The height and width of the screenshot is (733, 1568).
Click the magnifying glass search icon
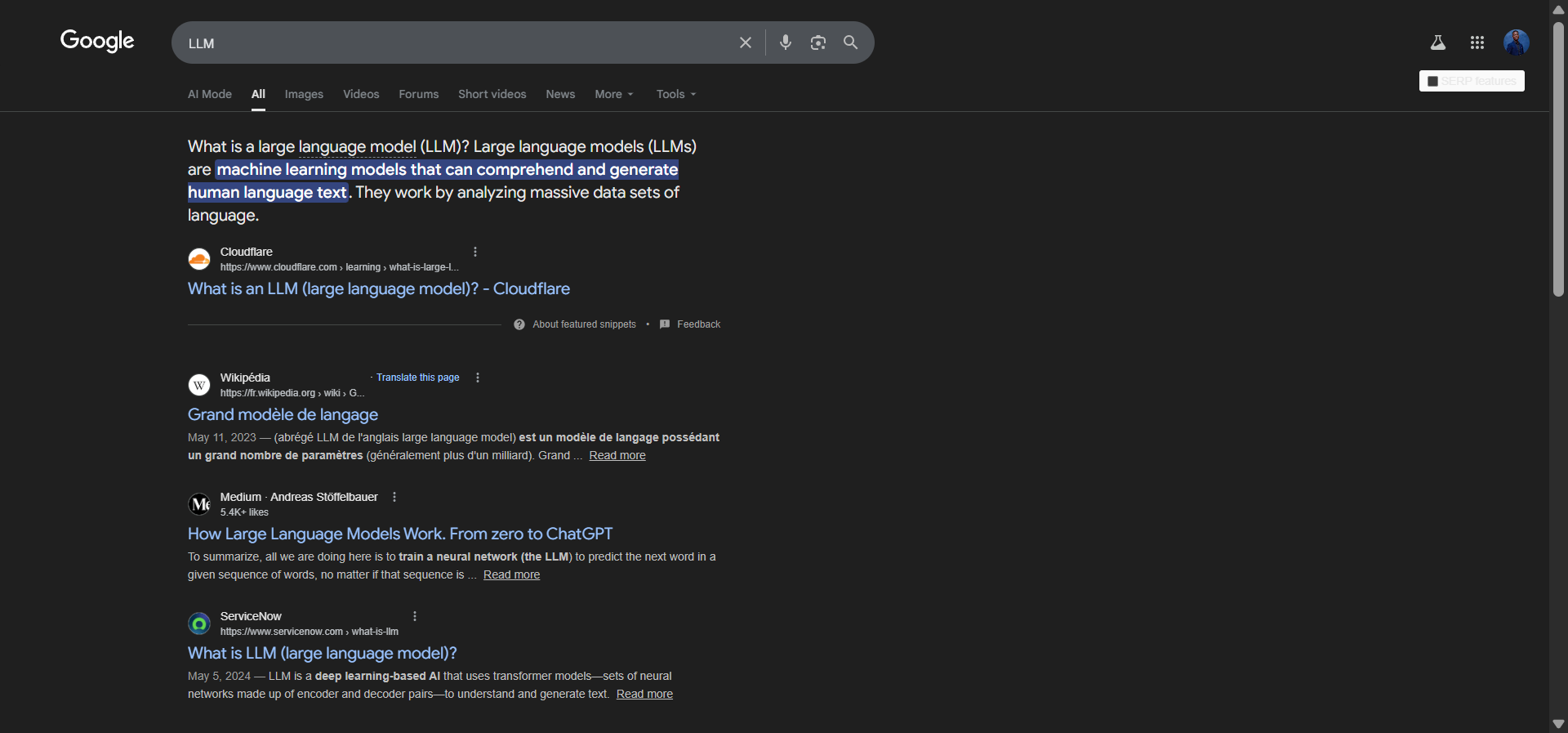pyautogui.click(x=850, y=42)
